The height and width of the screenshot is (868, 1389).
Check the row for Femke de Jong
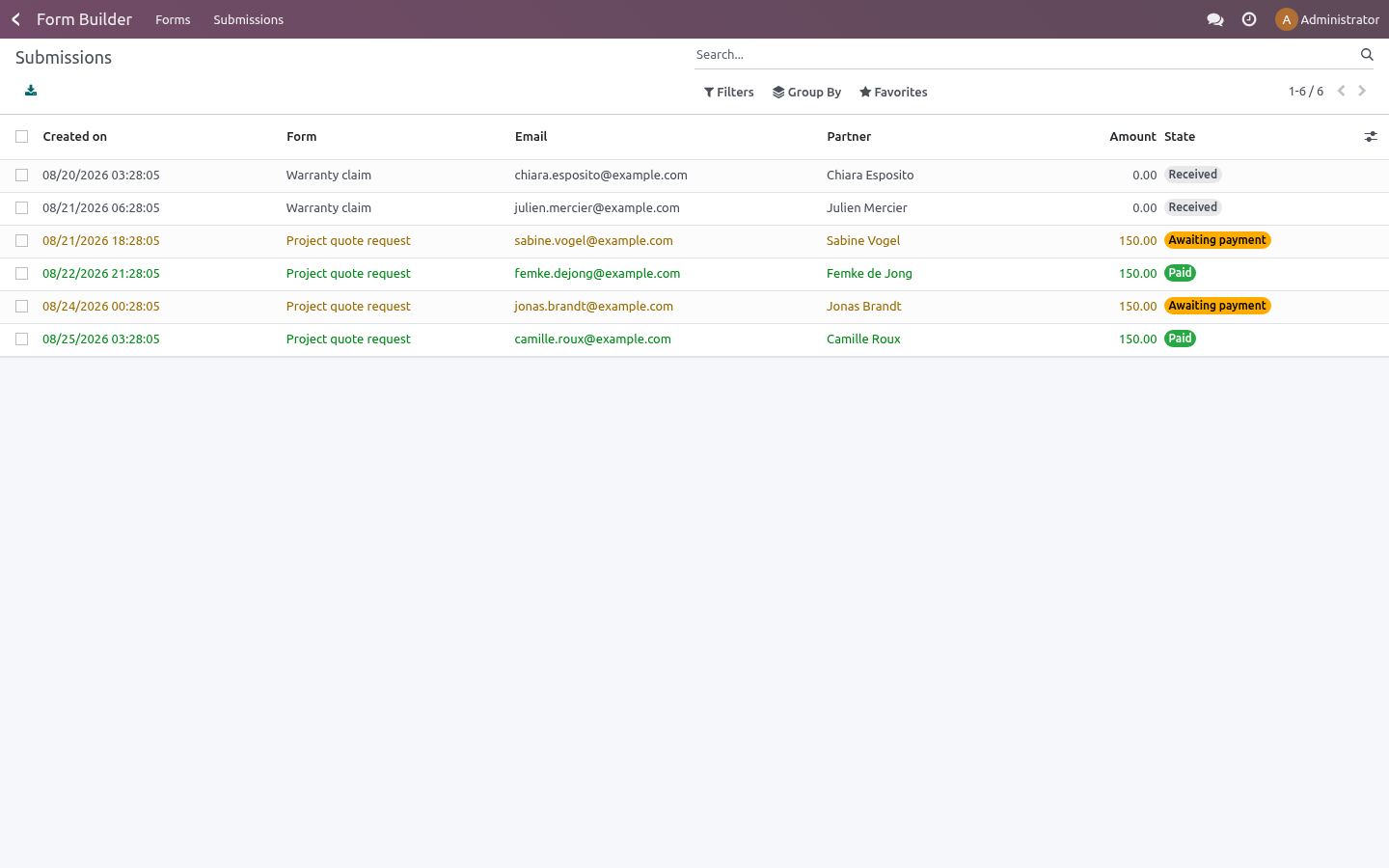pyautogui.click(x=21, y=274)
